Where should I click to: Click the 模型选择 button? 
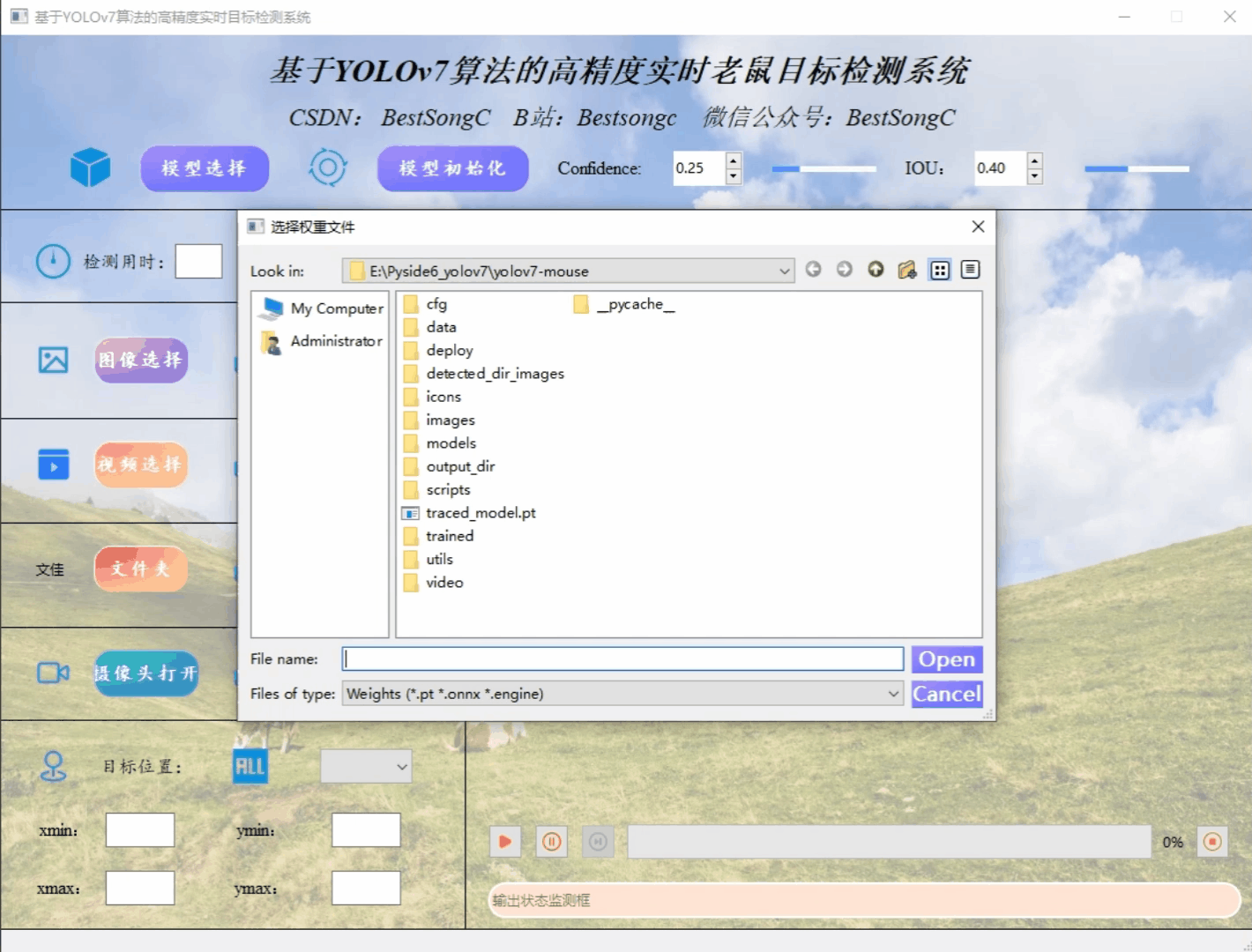[x=205, y=168]
